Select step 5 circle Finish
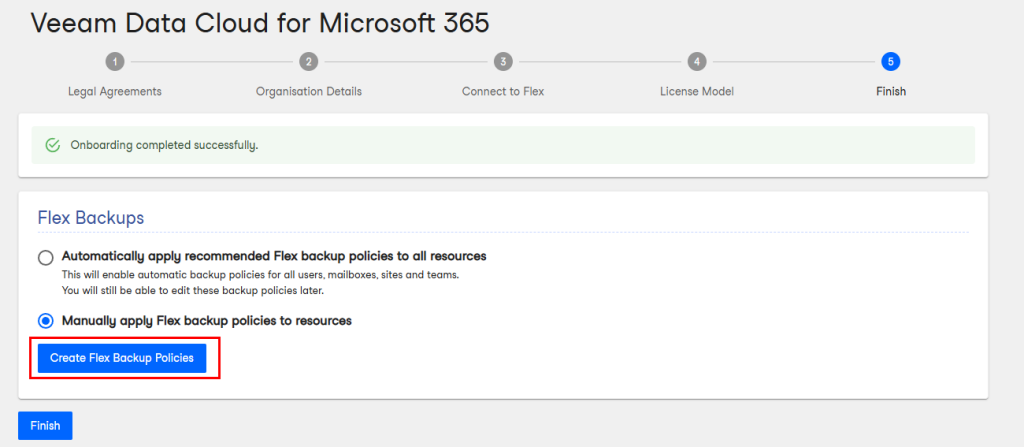This screenshot has width=1024, height=447. click(x=891, y=62)
